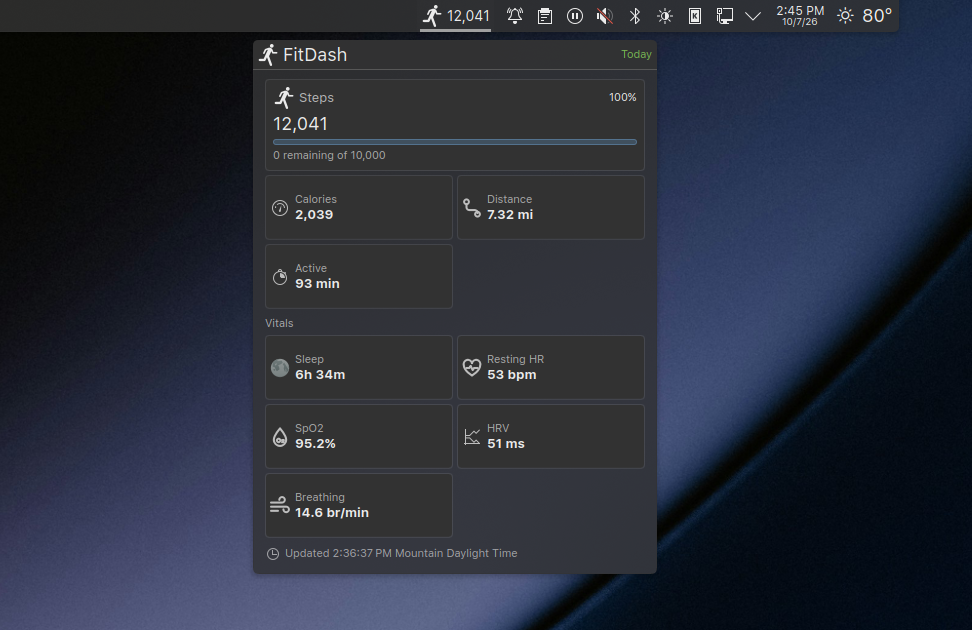
Task: Click the clock icon beside Updated time
Action: 273,554
